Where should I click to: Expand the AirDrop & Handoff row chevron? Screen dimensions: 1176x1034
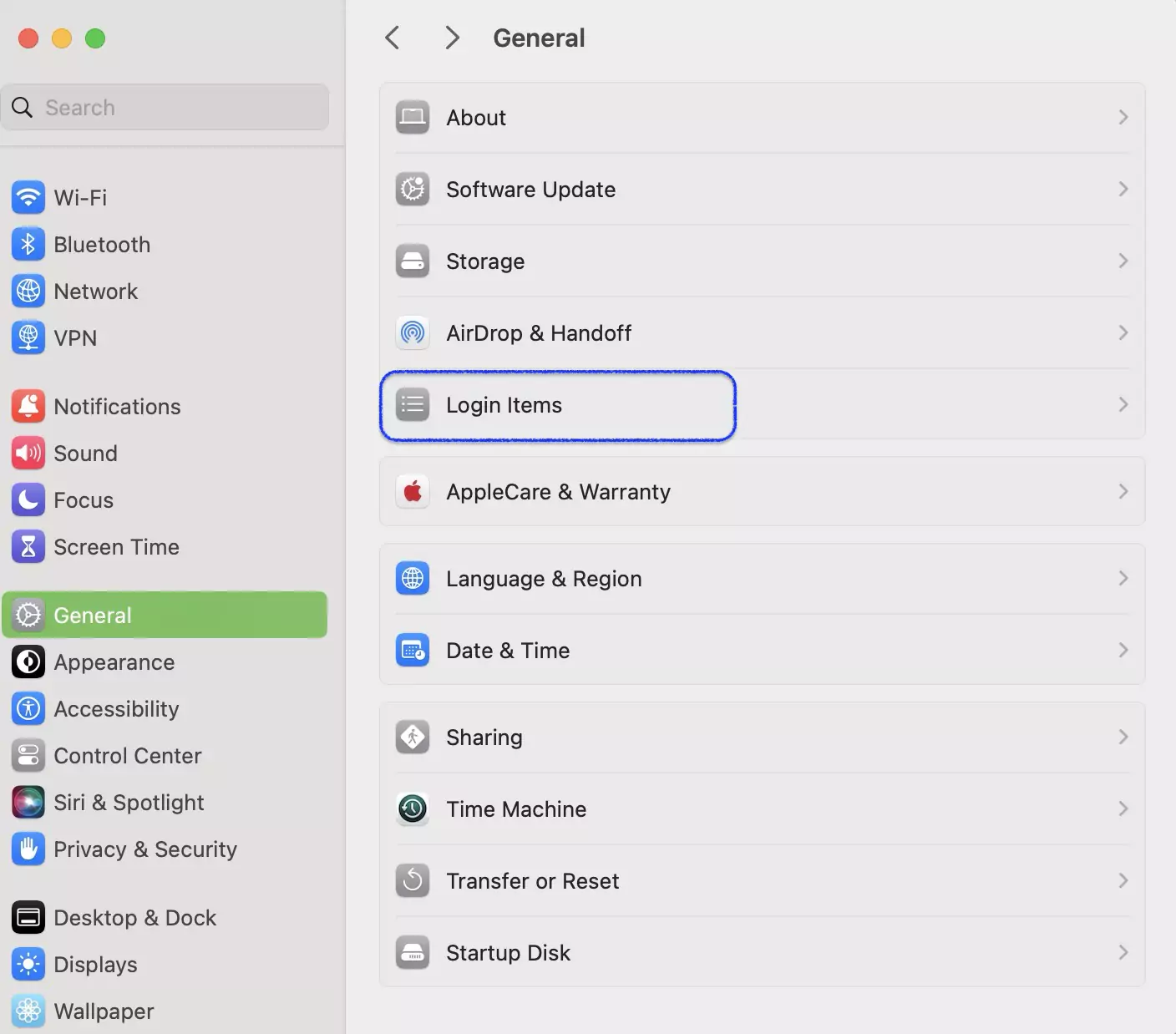(1123, 333)
